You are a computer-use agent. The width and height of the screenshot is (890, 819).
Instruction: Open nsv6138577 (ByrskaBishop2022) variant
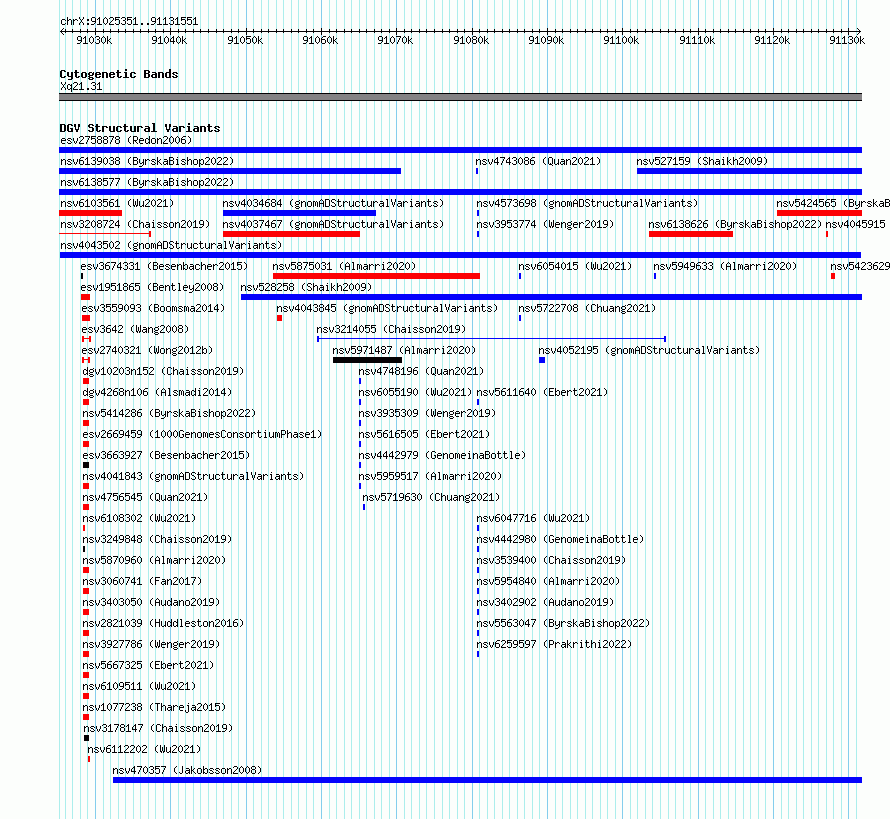(147, 182)
